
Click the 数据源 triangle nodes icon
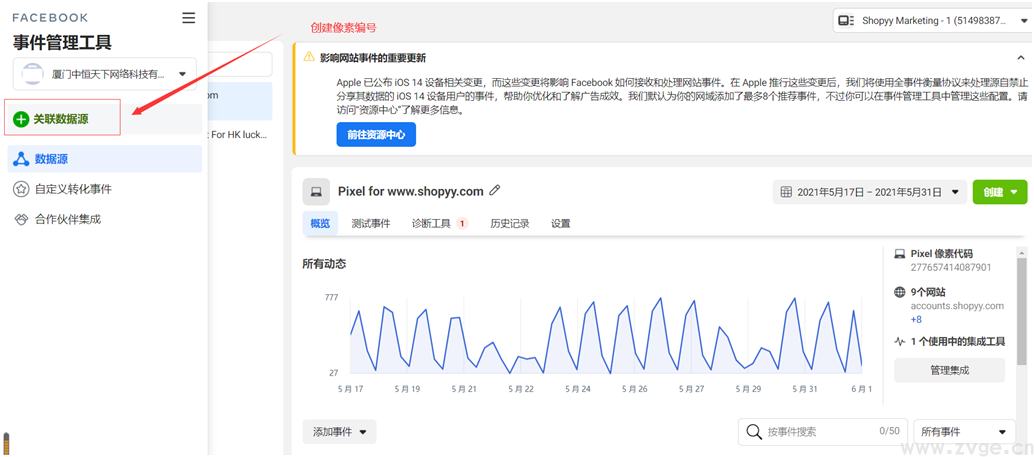pos(21,159)
